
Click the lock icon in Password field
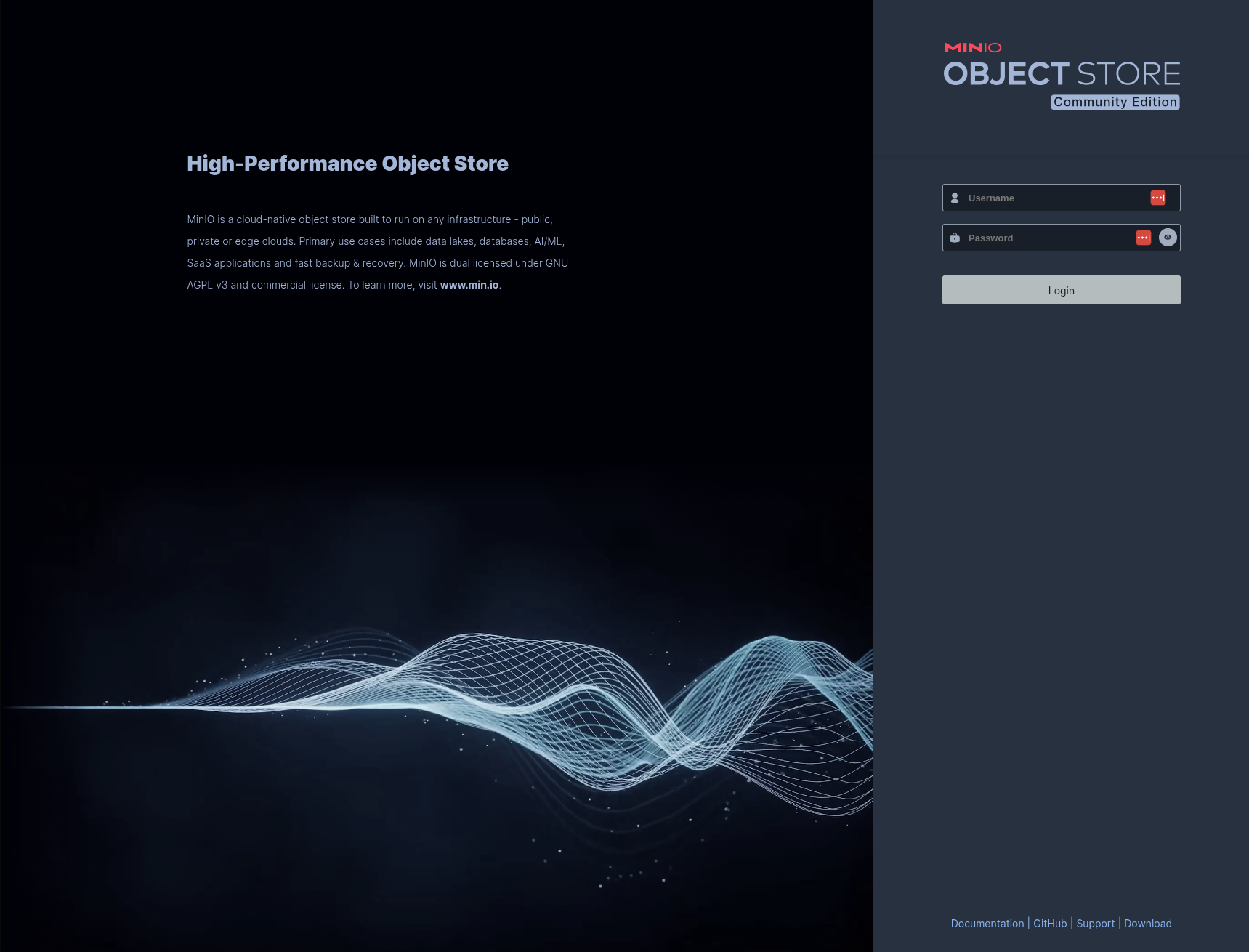(955, 238)
